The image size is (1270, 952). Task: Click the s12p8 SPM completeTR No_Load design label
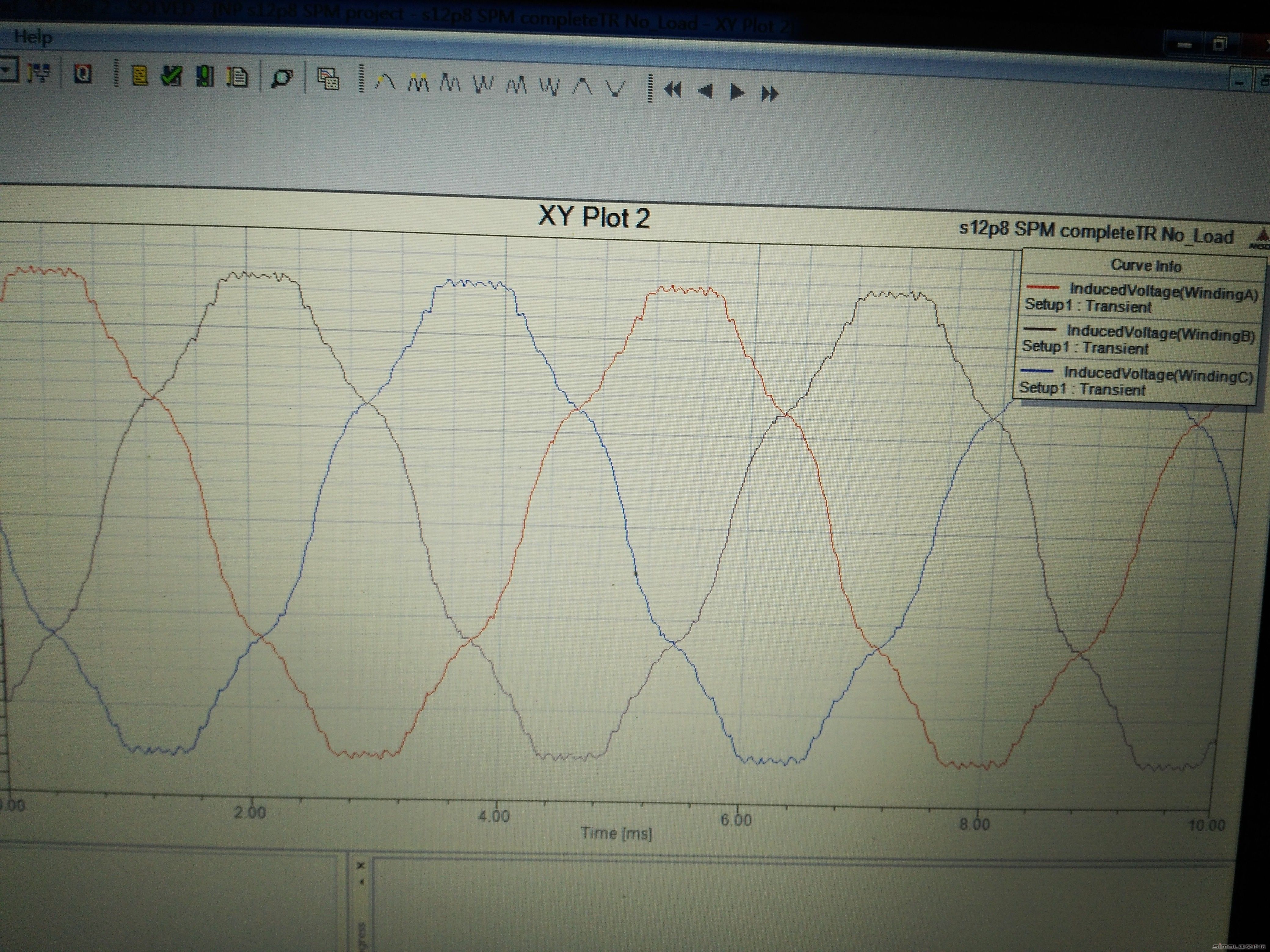[x=1096, y=233]
